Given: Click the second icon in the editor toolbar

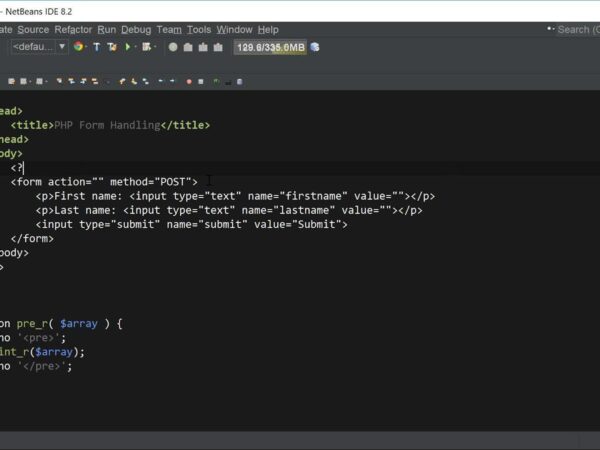Looking at the screenshot, I should (x=23, y=82).
